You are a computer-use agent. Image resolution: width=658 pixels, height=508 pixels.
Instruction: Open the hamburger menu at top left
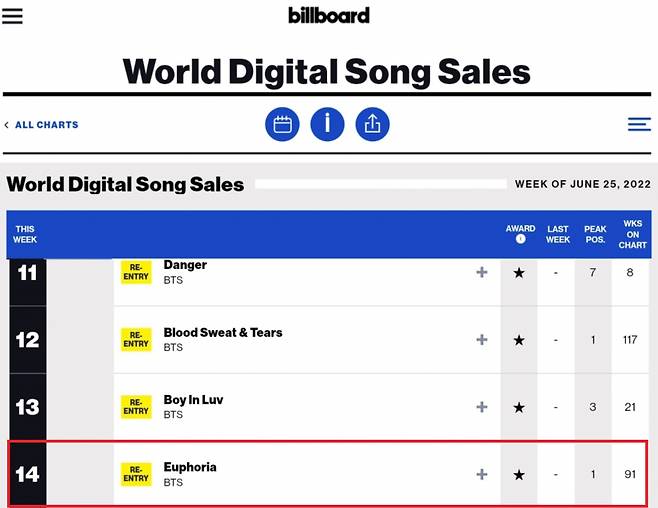tap(12, 16)
